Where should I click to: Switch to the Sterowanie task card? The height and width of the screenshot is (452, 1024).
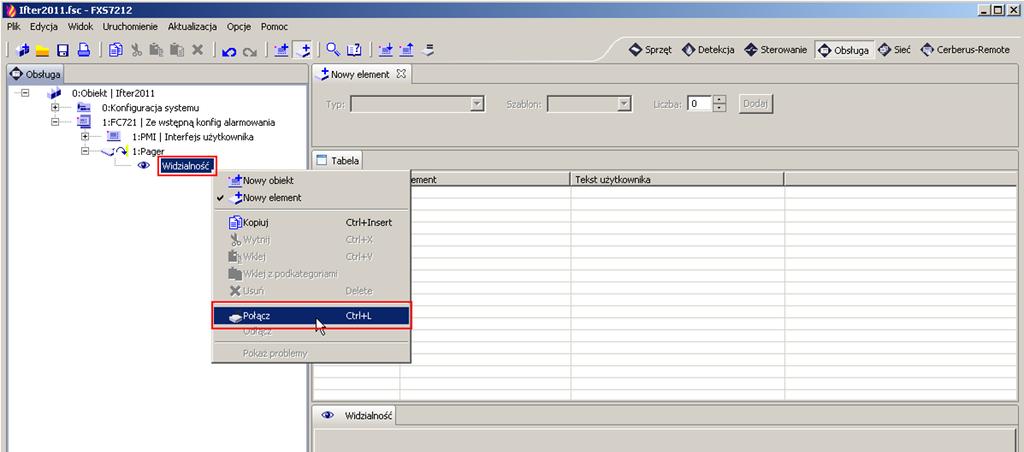tap(775, 50)
